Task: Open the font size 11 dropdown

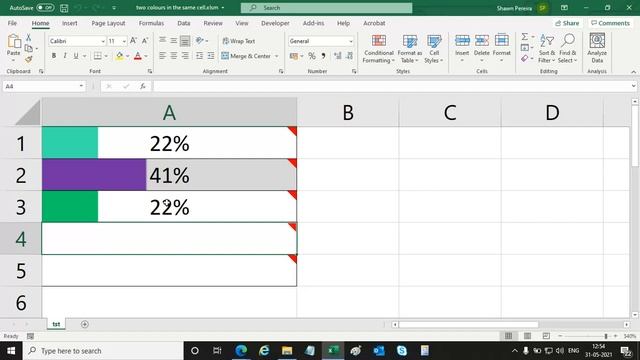Action: click(124, 41)
